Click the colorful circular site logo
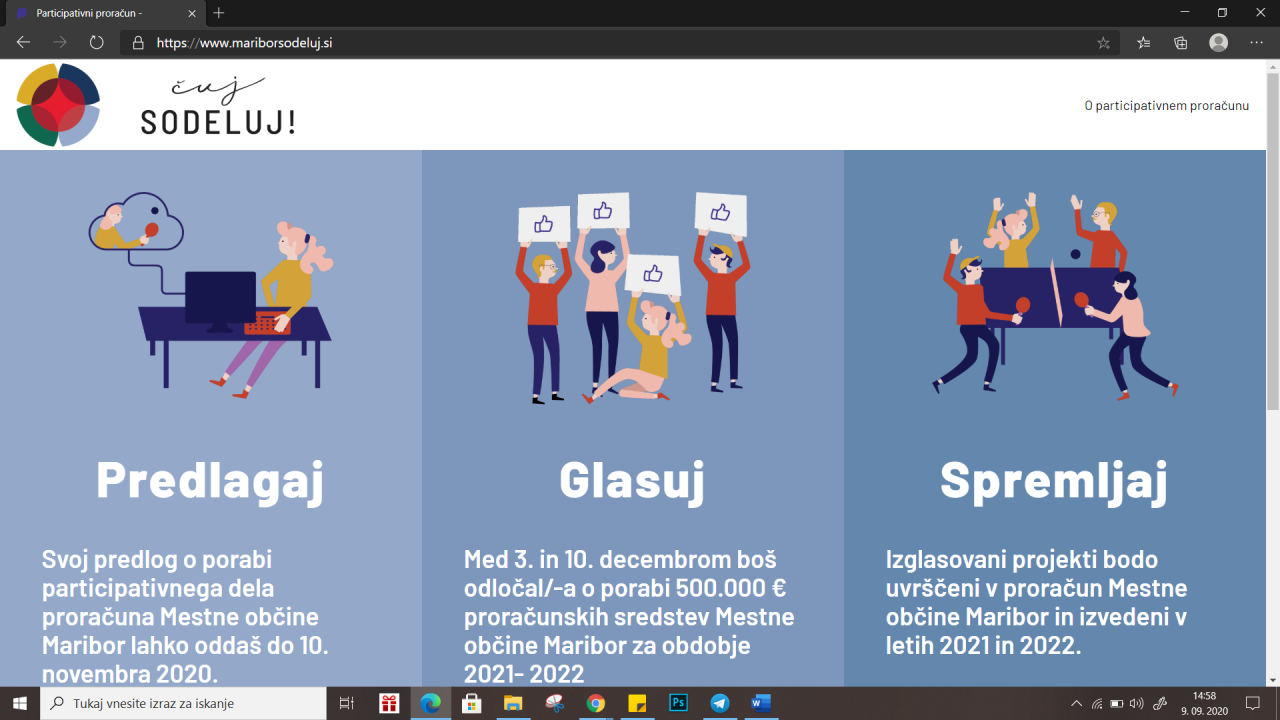 point(58,105)
